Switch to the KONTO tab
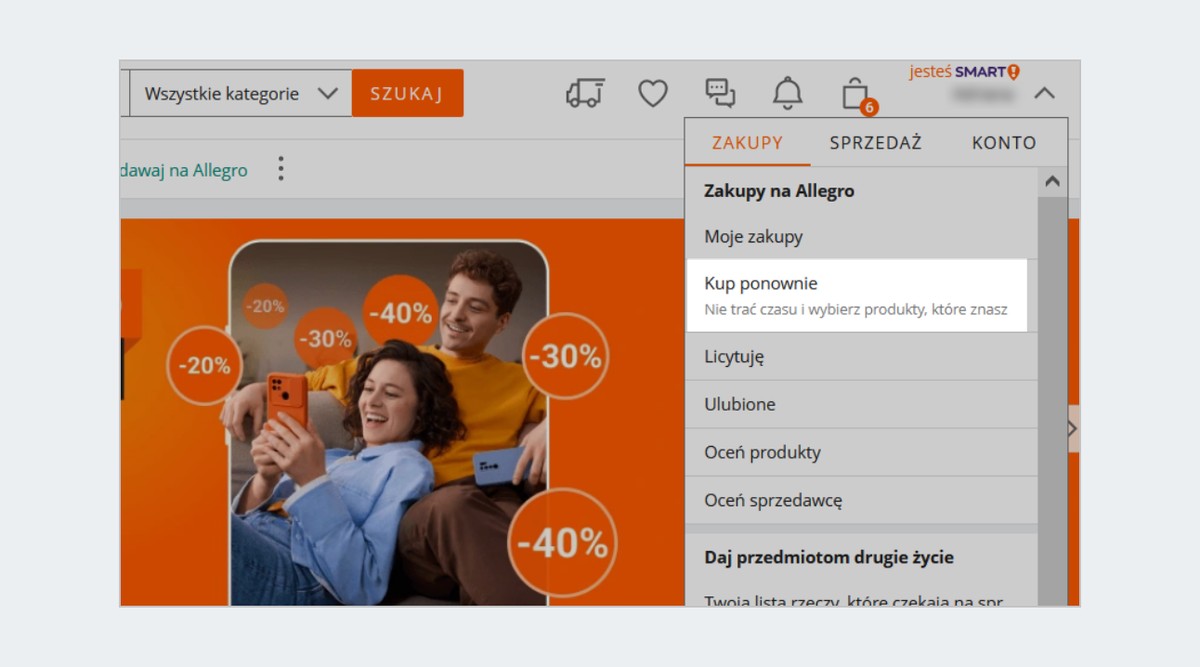 point(1004,143)
